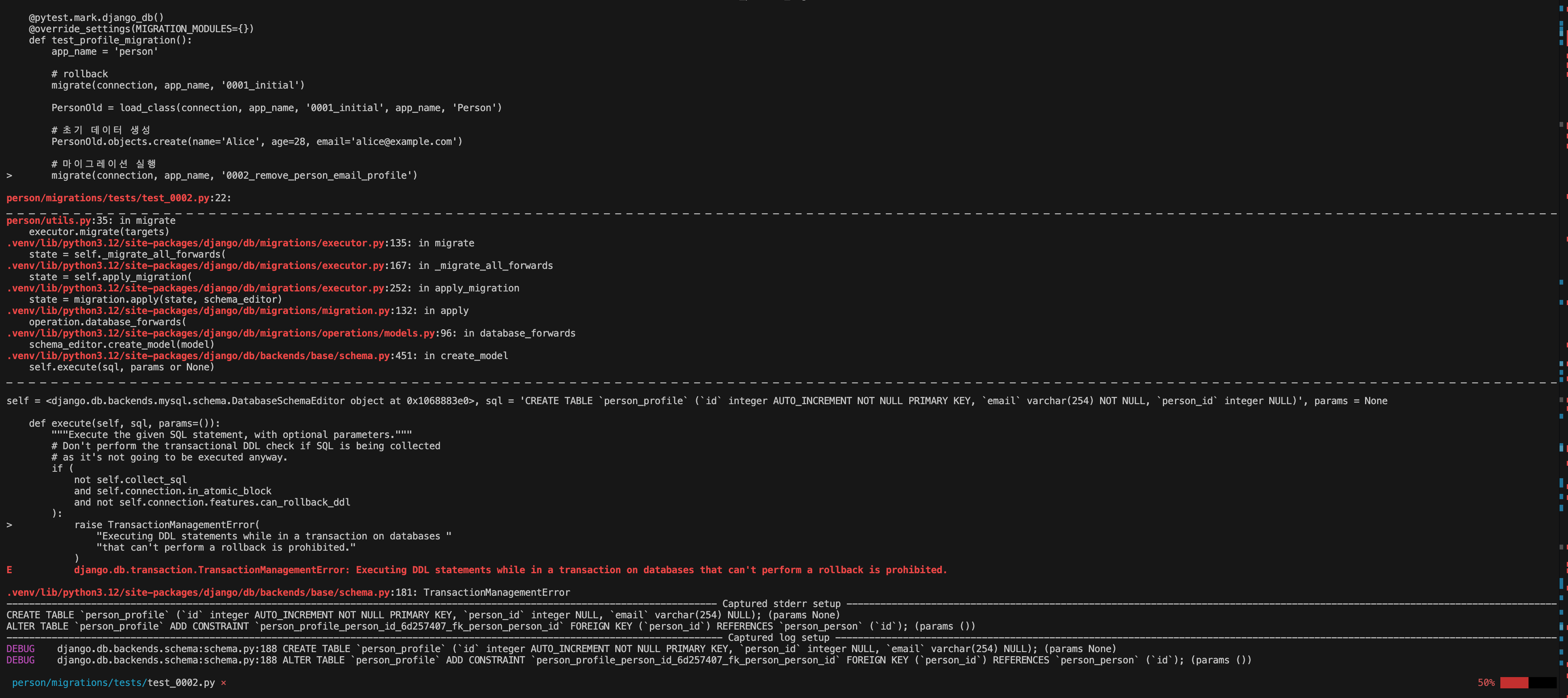Click the gray marker in the scrollbar overview

click(x=1561, y=124)
